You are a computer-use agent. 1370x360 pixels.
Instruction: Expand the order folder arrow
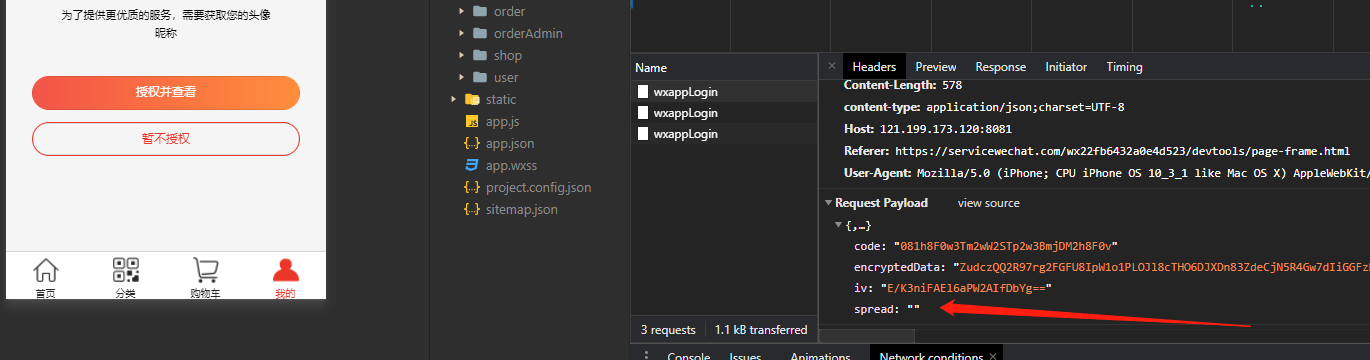461,11
